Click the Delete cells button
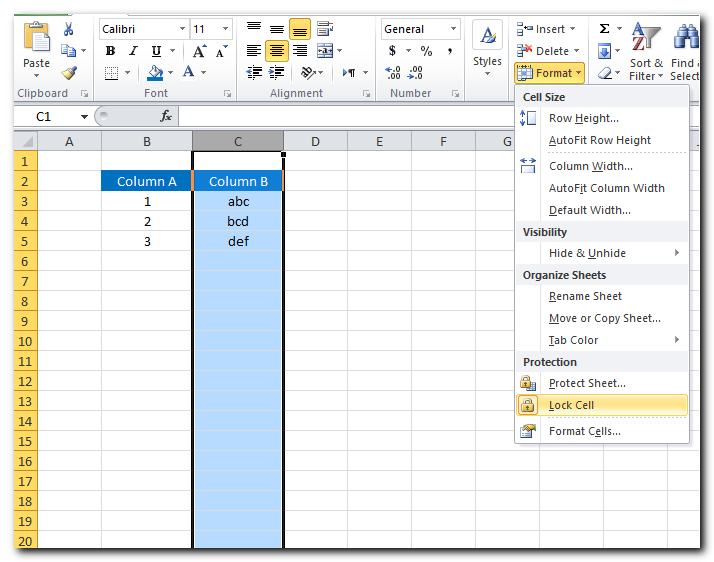 click(545, 51)
